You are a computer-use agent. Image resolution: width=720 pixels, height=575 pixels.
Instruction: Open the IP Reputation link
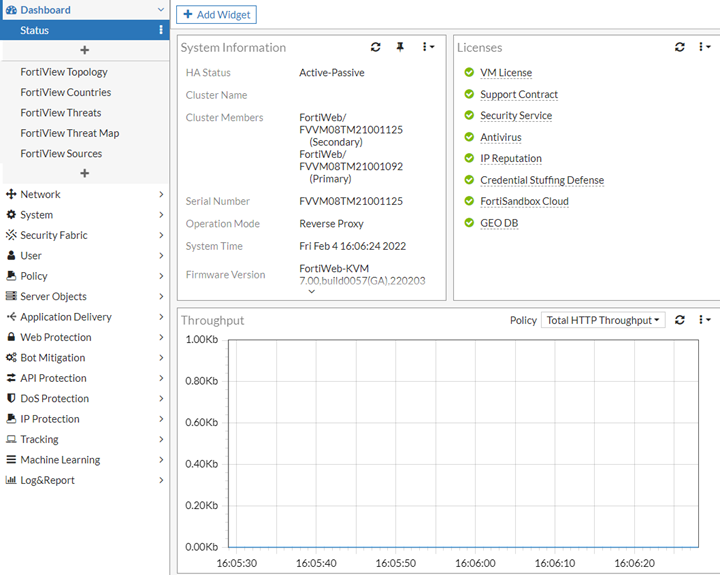pos(511,158)
